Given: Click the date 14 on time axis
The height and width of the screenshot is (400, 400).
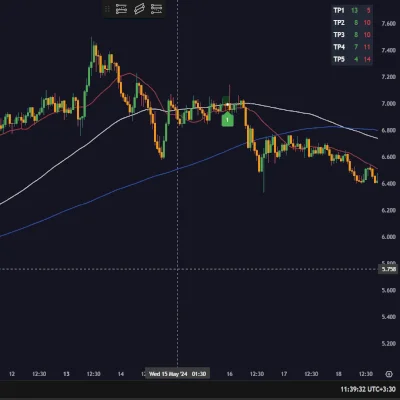Looking at the screenshot, I should point(121,374).
